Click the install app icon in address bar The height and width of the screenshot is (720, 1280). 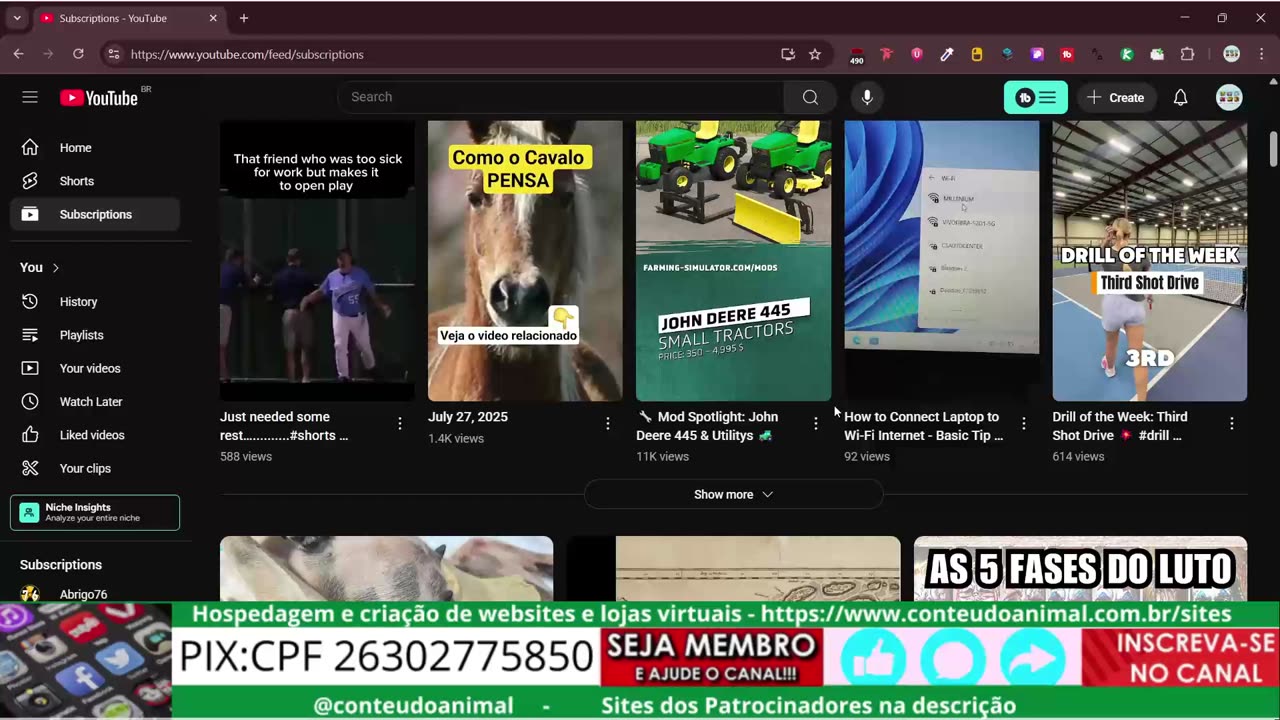click(788, 54)
